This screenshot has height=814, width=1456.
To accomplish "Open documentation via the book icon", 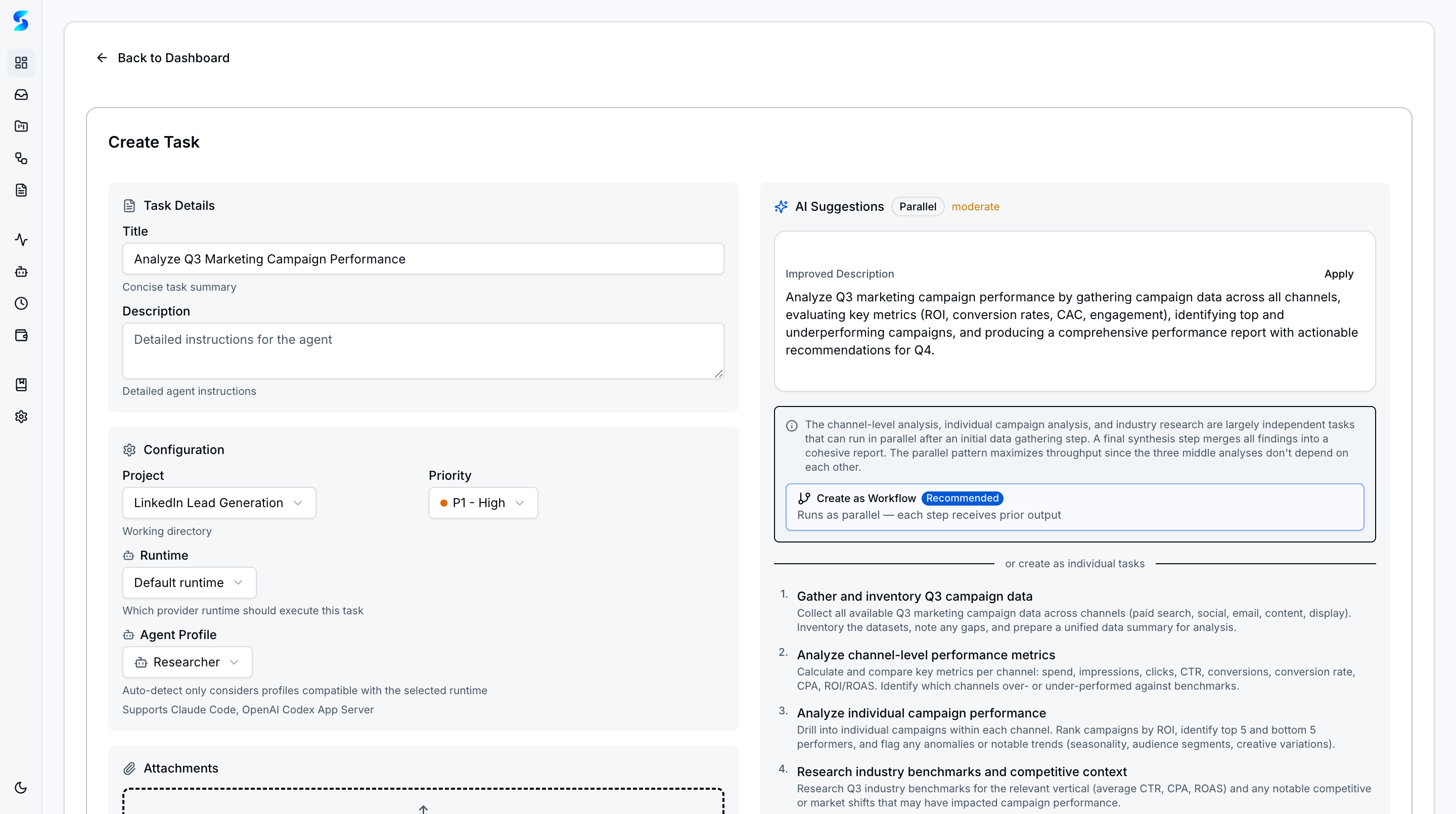I will [x=21, y=384].
